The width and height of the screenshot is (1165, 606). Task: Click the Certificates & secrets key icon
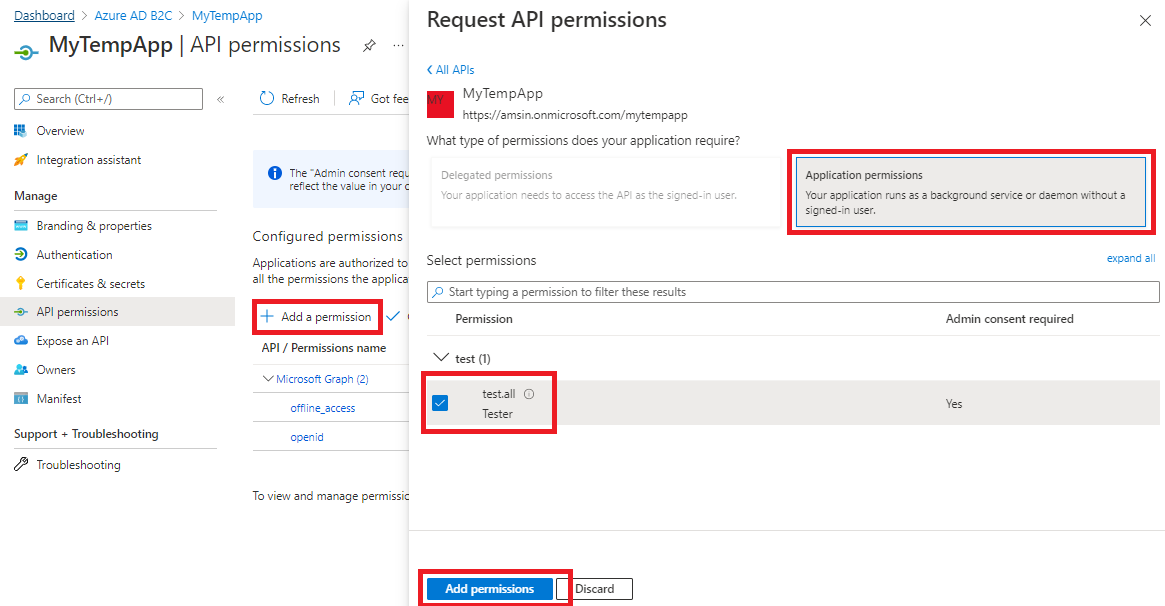coord(20,284)
